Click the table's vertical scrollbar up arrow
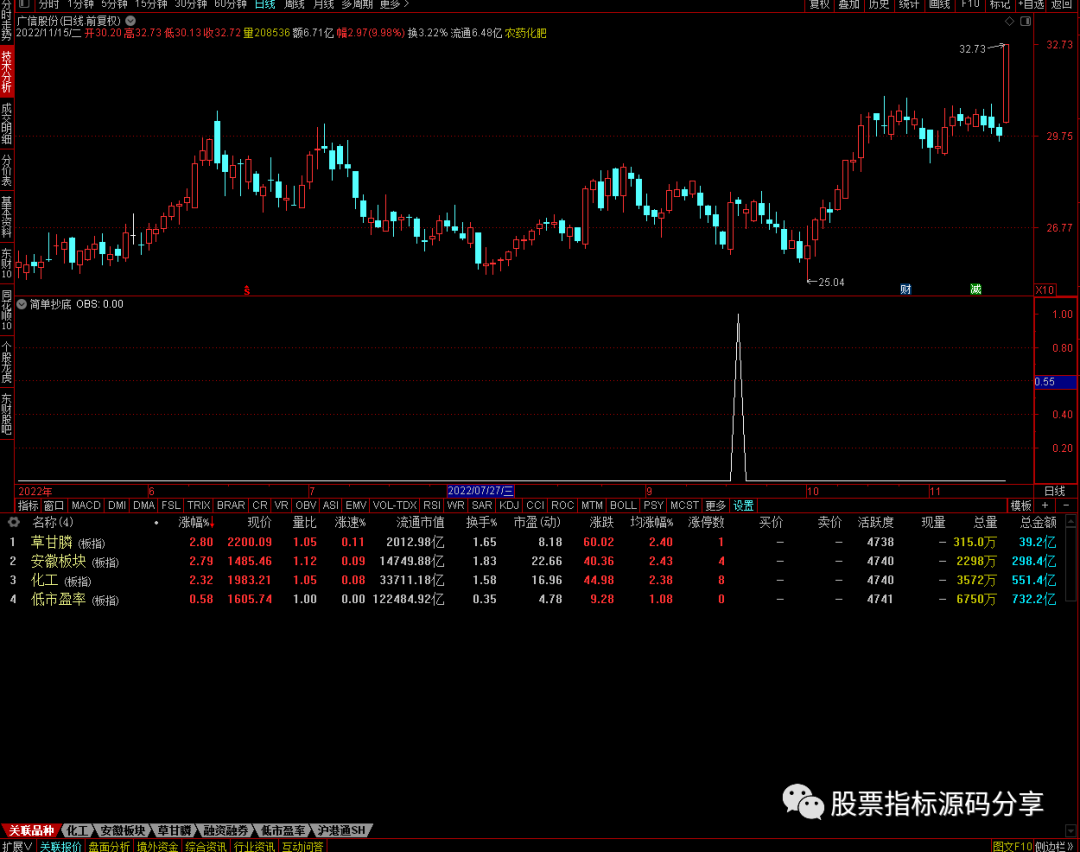Image resolution: width=1080 pixels, height=852 pixels. pos(1071,523)
